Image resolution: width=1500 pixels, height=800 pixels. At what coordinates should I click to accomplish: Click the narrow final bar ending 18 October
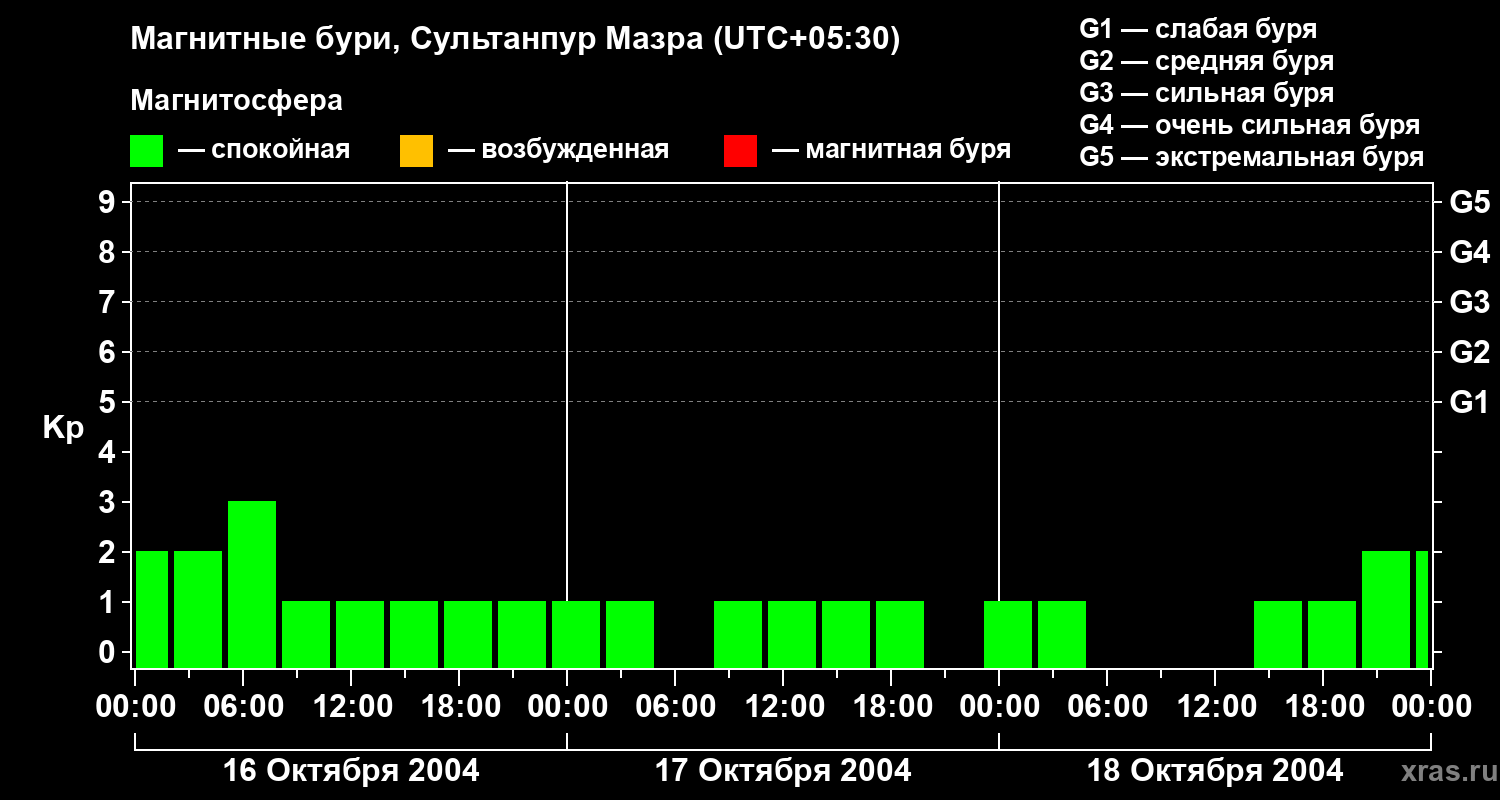[x=1422, y=609]
